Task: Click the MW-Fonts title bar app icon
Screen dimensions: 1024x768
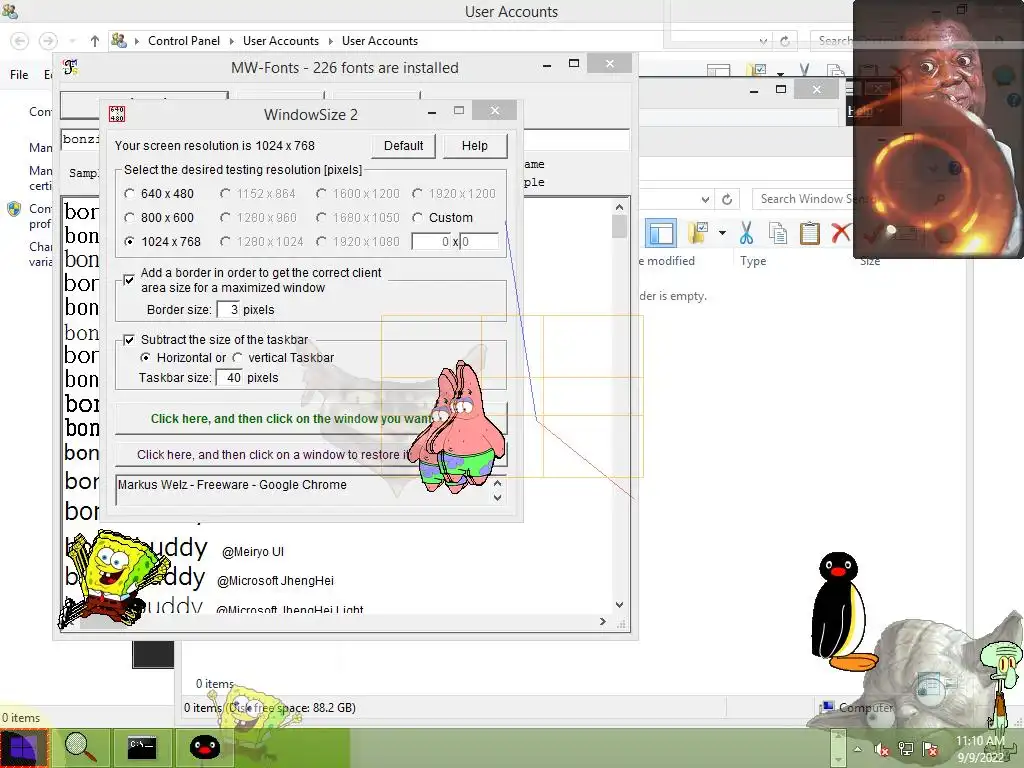Action: (x=71, y=67)
